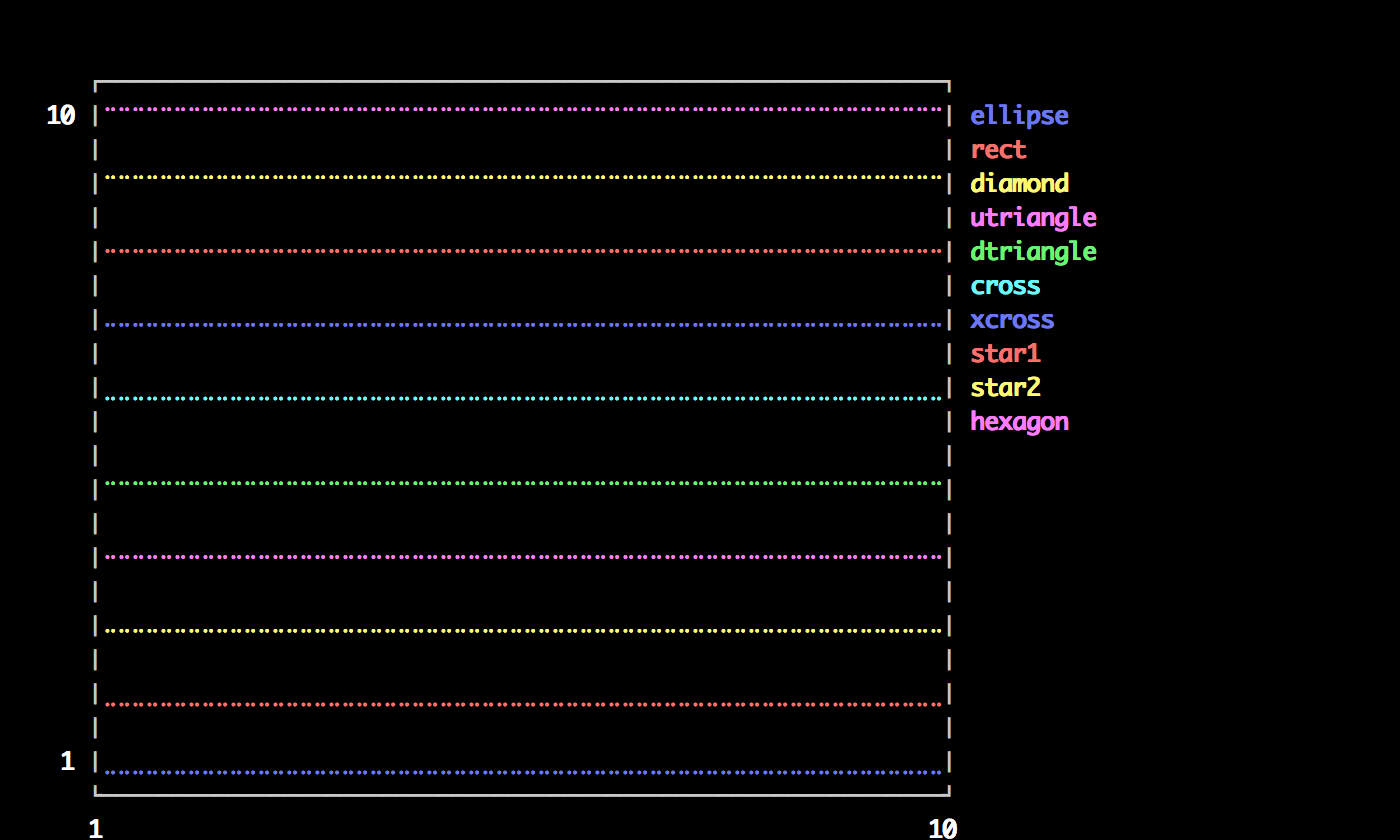Click the x-axis minimum label 1

point(95,829)
